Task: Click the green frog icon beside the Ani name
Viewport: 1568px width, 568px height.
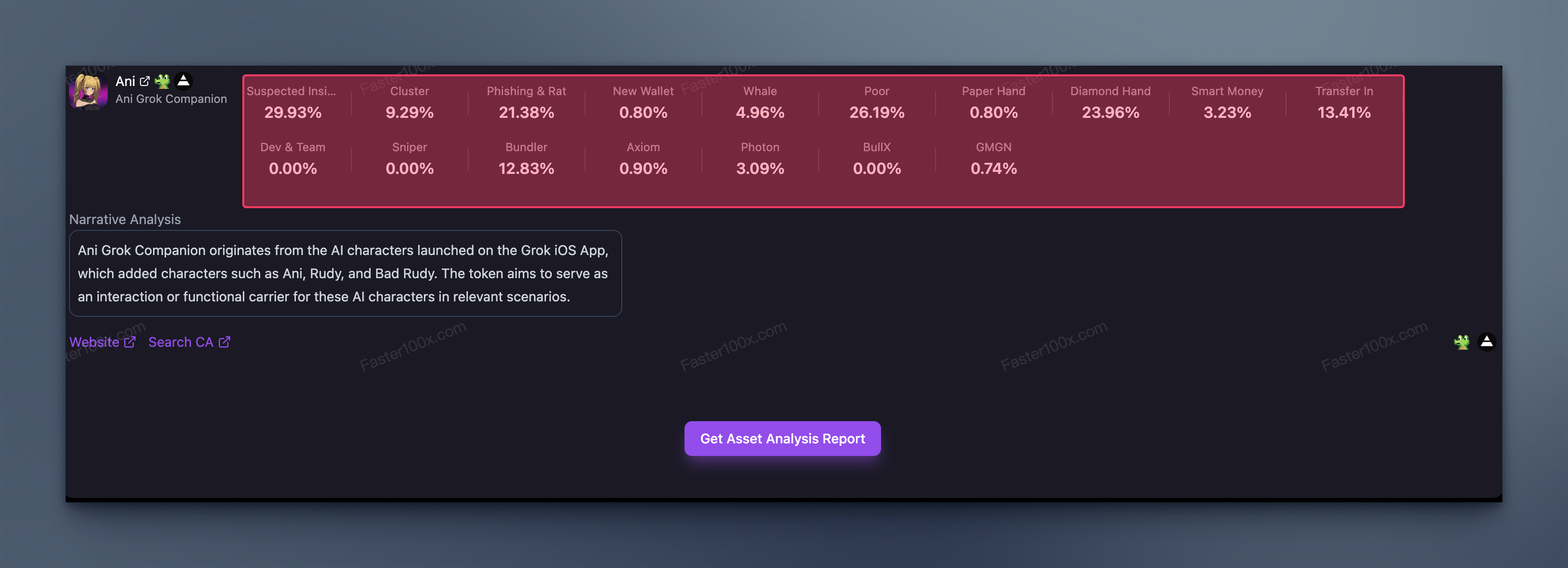Action: 163,81
